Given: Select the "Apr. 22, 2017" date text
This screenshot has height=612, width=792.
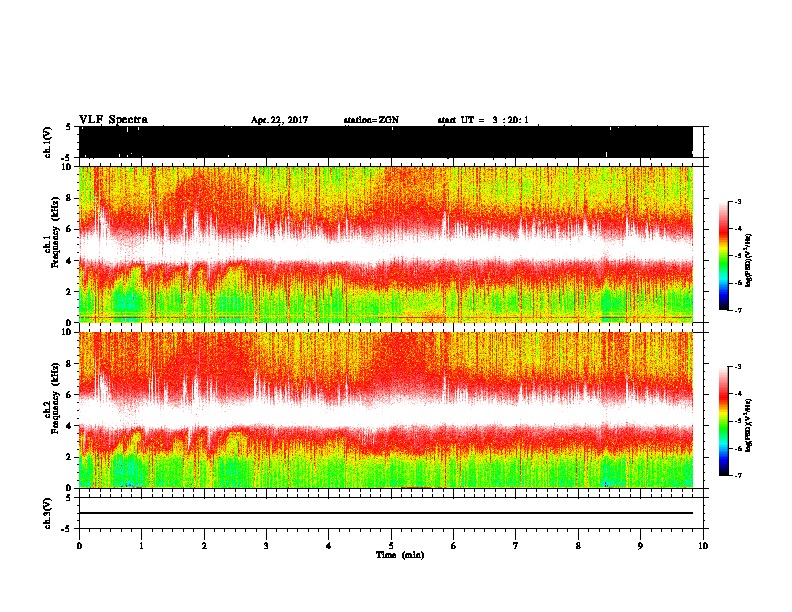Looking at the screenshot, I should click(x=279, y=120).
